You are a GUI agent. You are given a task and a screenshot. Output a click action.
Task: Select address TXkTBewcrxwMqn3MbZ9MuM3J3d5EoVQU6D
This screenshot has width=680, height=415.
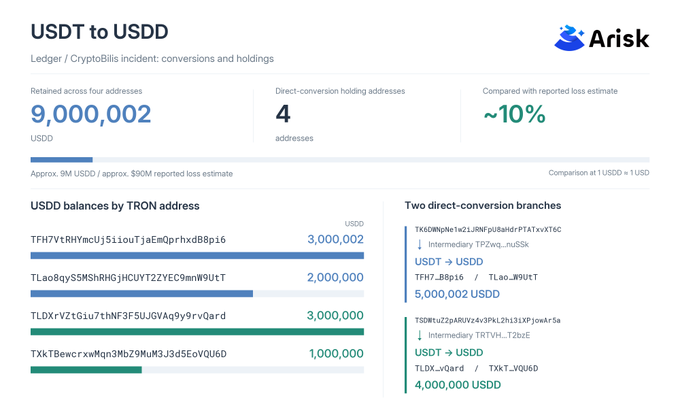point(128,354)
